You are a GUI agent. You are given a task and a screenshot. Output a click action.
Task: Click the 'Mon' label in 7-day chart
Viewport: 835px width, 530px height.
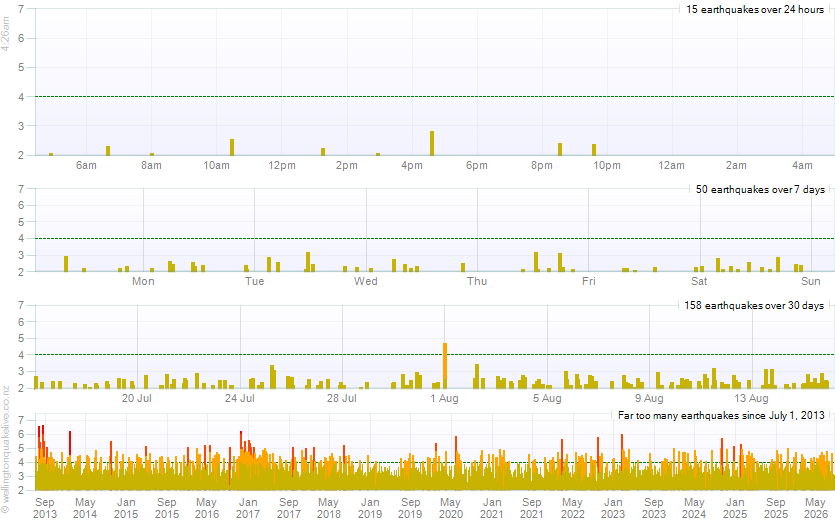(143, 281)
